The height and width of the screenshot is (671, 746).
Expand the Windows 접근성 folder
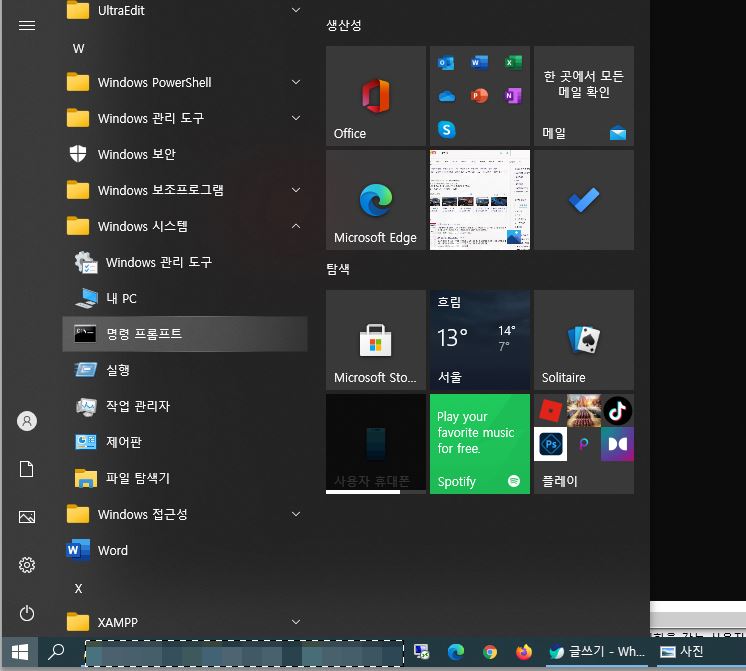click(185, 514)
